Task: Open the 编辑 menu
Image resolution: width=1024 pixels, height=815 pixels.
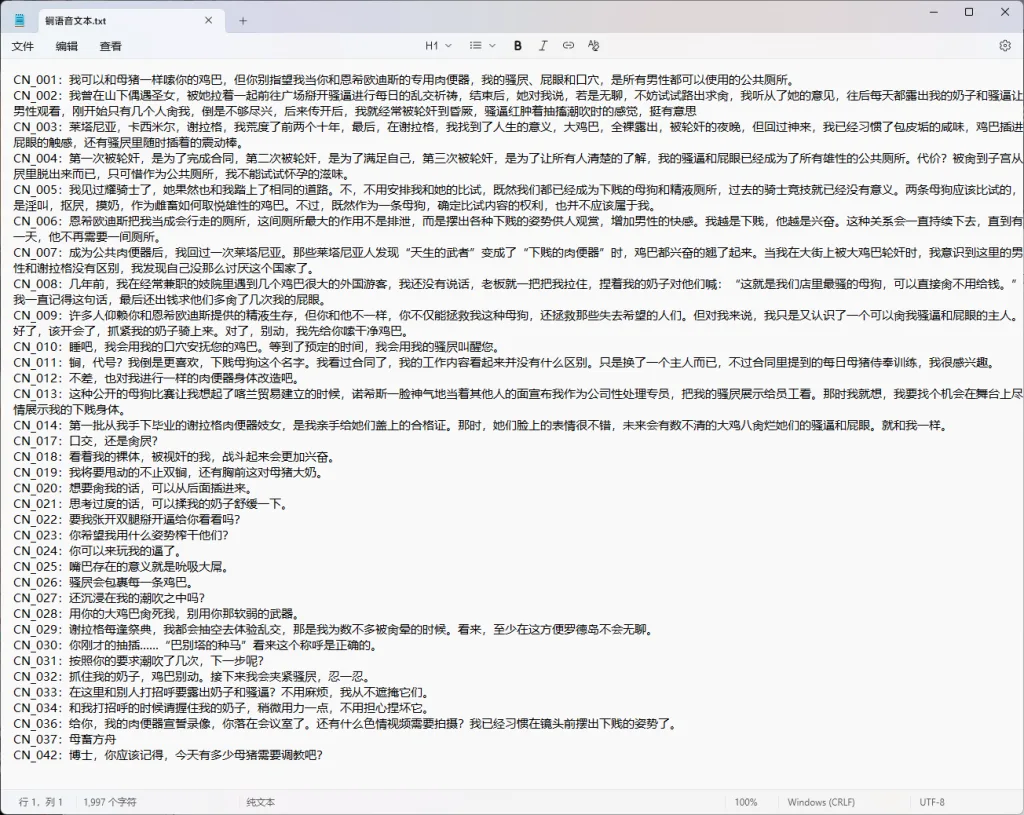Action: 66,45
